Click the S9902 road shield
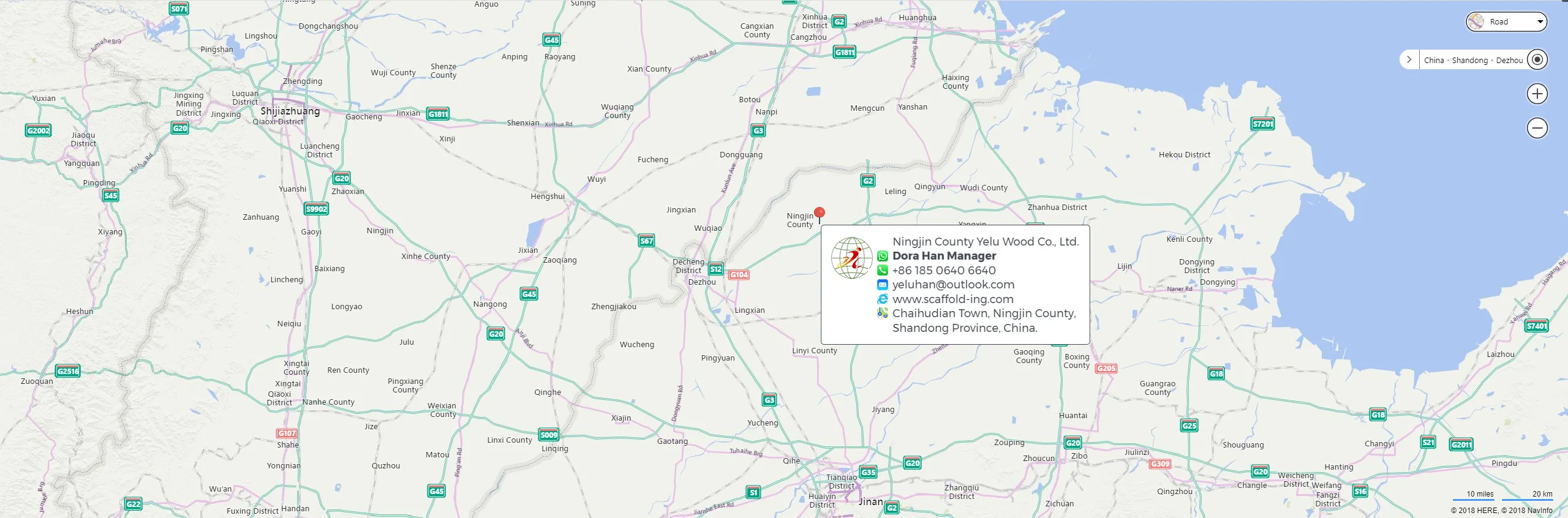This screenshot has width=1568, height=518. point(317,209)
